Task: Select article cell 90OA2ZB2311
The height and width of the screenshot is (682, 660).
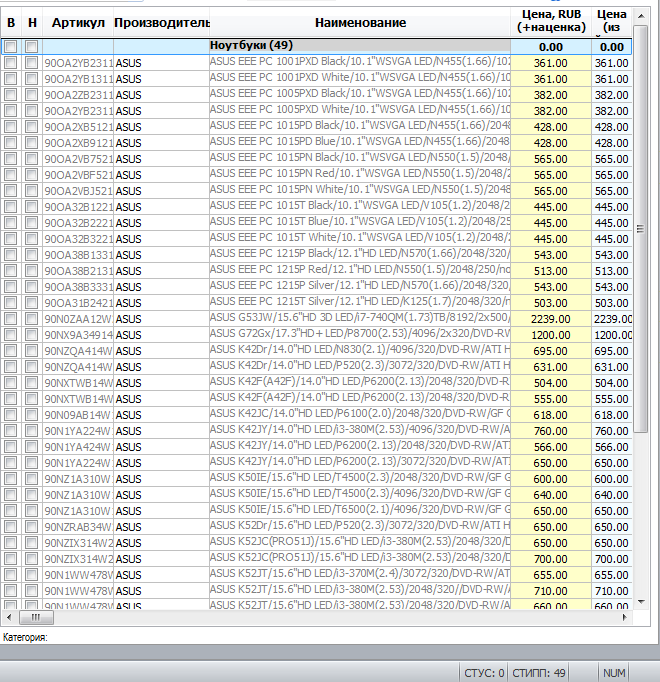Action: click(78, 95)
